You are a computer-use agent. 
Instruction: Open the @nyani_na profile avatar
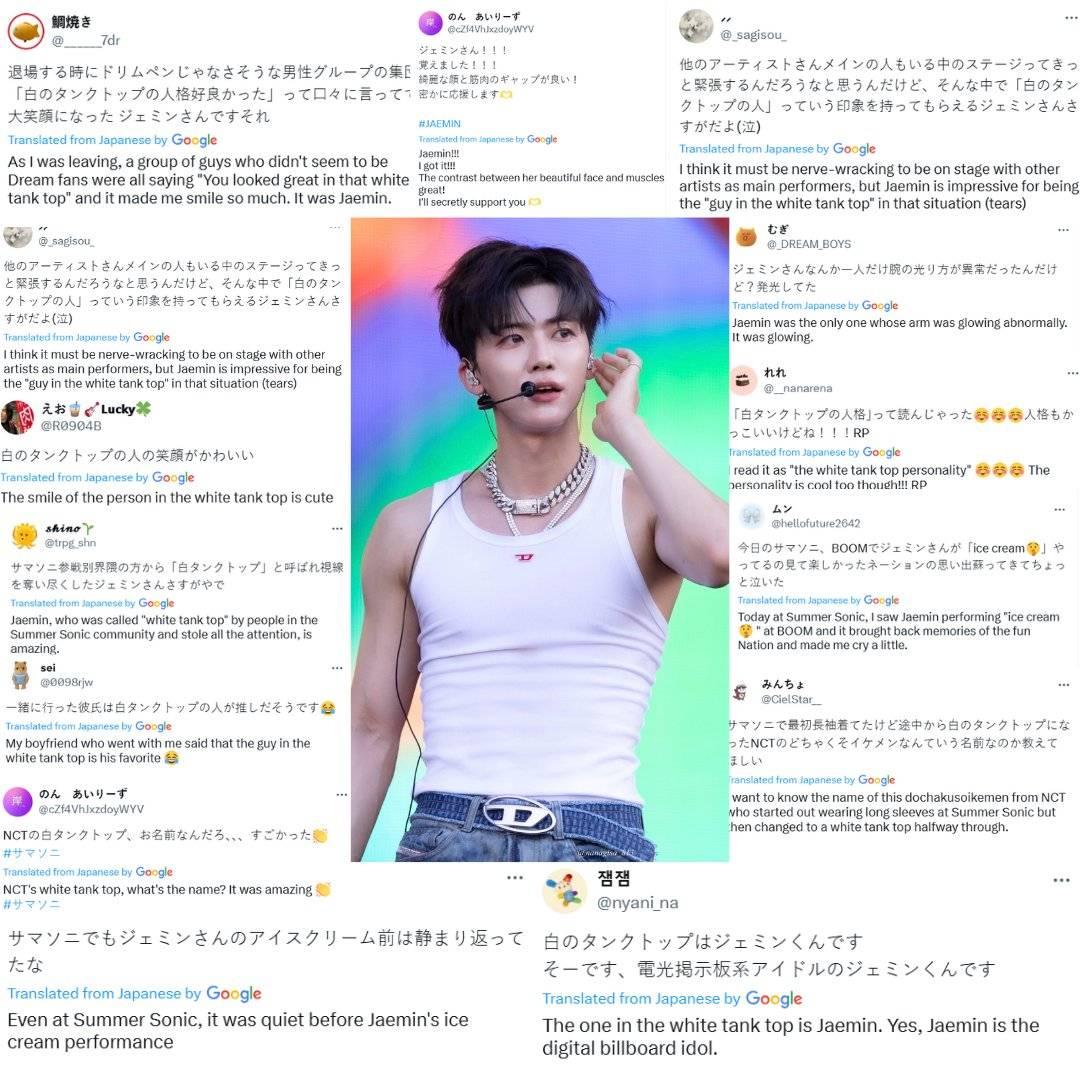tap(564, 890)
